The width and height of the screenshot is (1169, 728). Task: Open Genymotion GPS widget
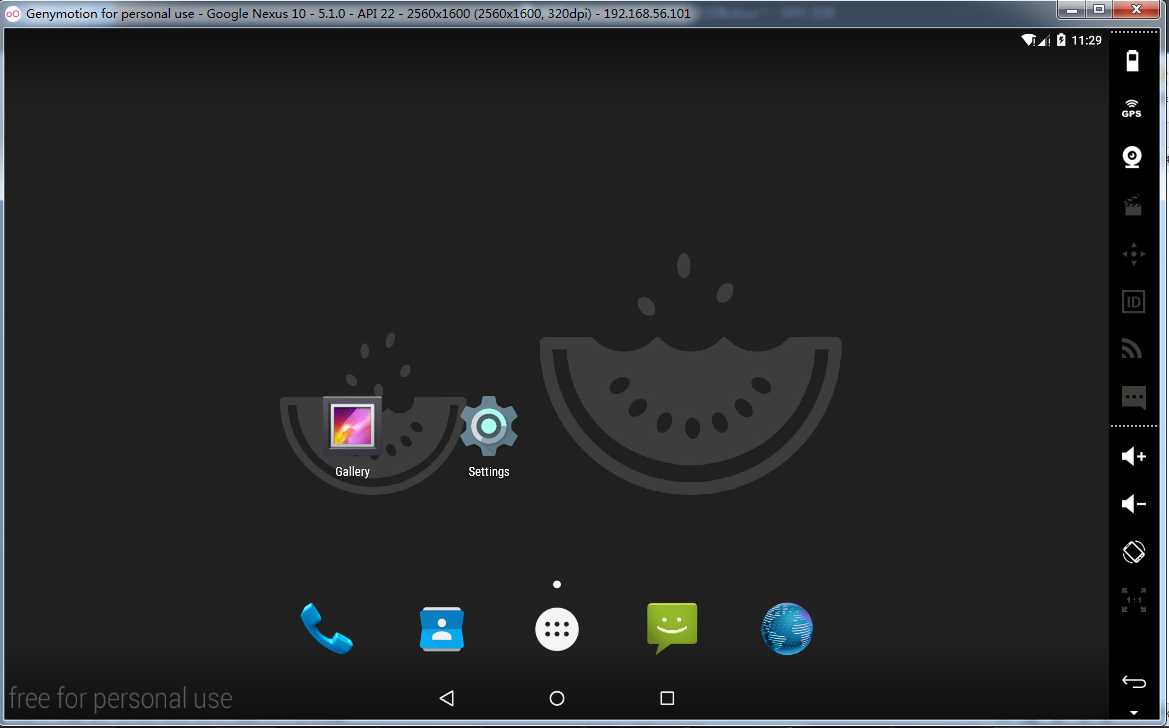(x=1132, y=108)
